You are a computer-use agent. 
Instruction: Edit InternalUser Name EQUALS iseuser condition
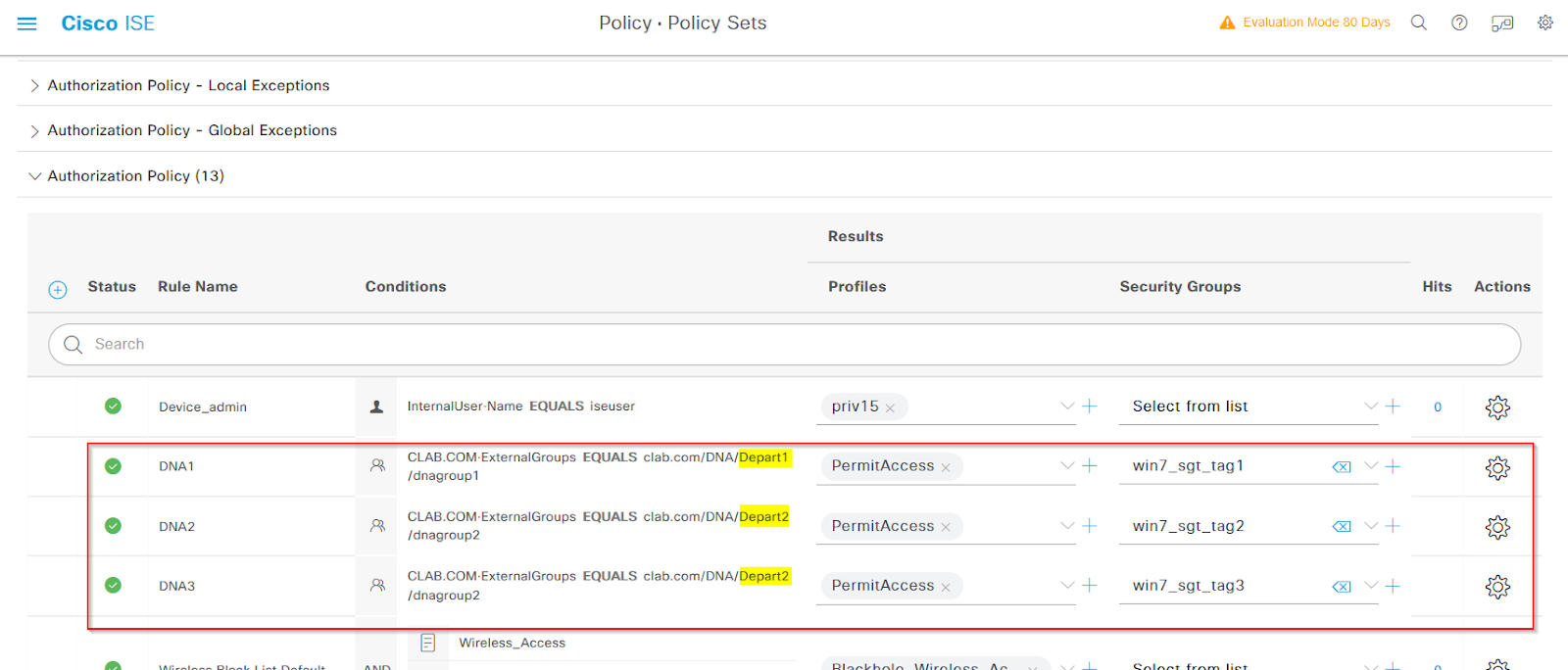pyautogui.click(x=521, y=406)
